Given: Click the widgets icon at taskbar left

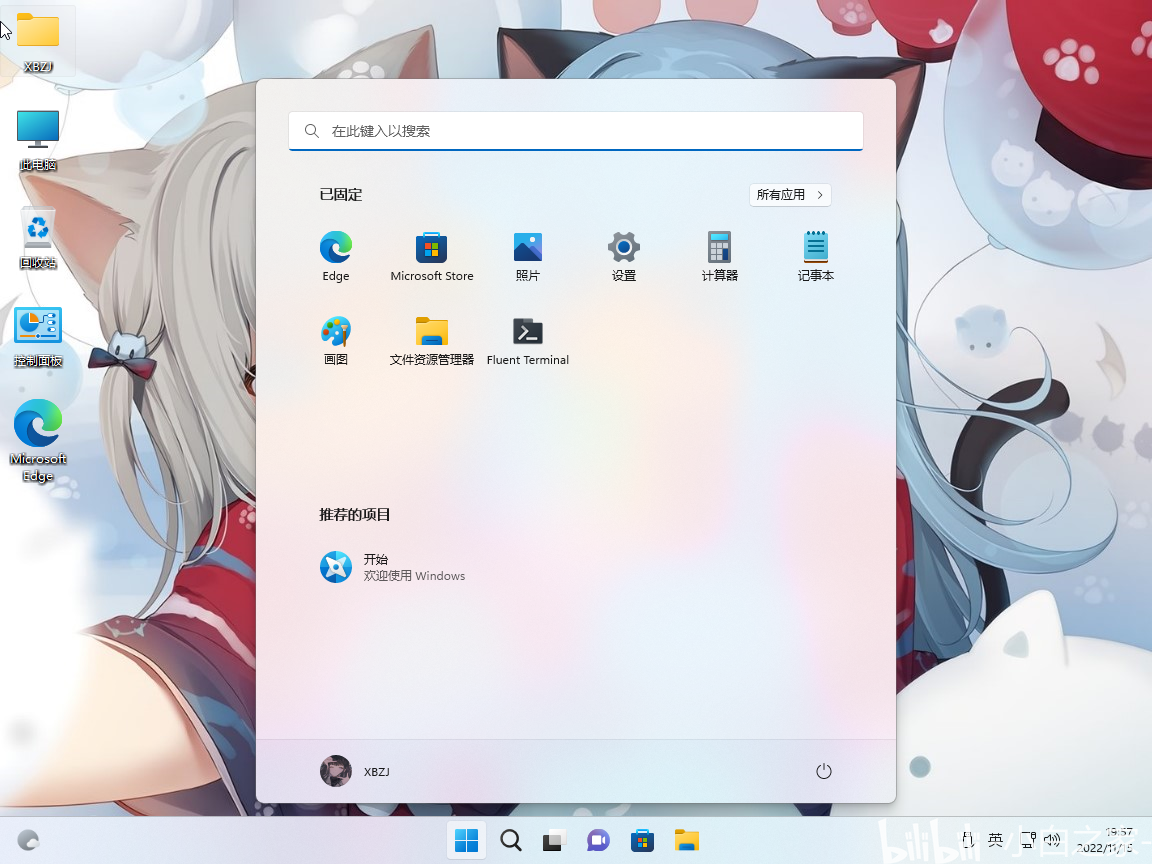Looking at the screenshot, I should 28,840.
